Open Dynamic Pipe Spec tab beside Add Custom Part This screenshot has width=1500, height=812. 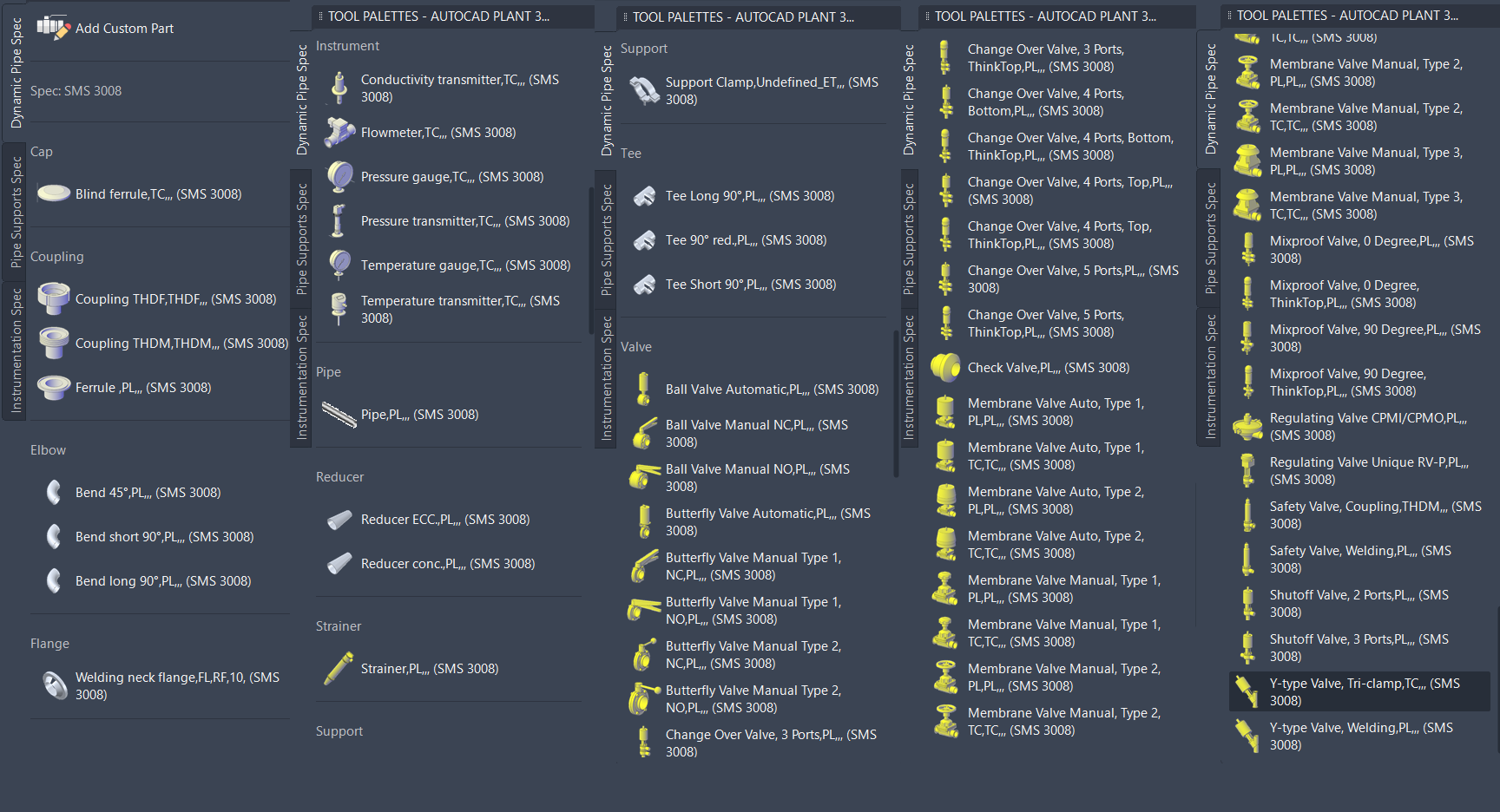[16, 74]
